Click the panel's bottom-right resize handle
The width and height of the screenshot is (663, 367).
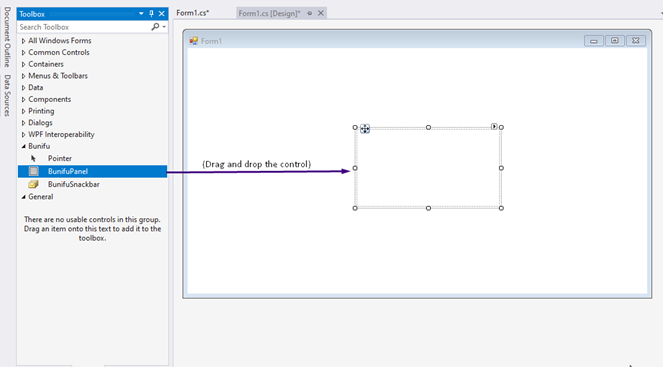(501, 208)
